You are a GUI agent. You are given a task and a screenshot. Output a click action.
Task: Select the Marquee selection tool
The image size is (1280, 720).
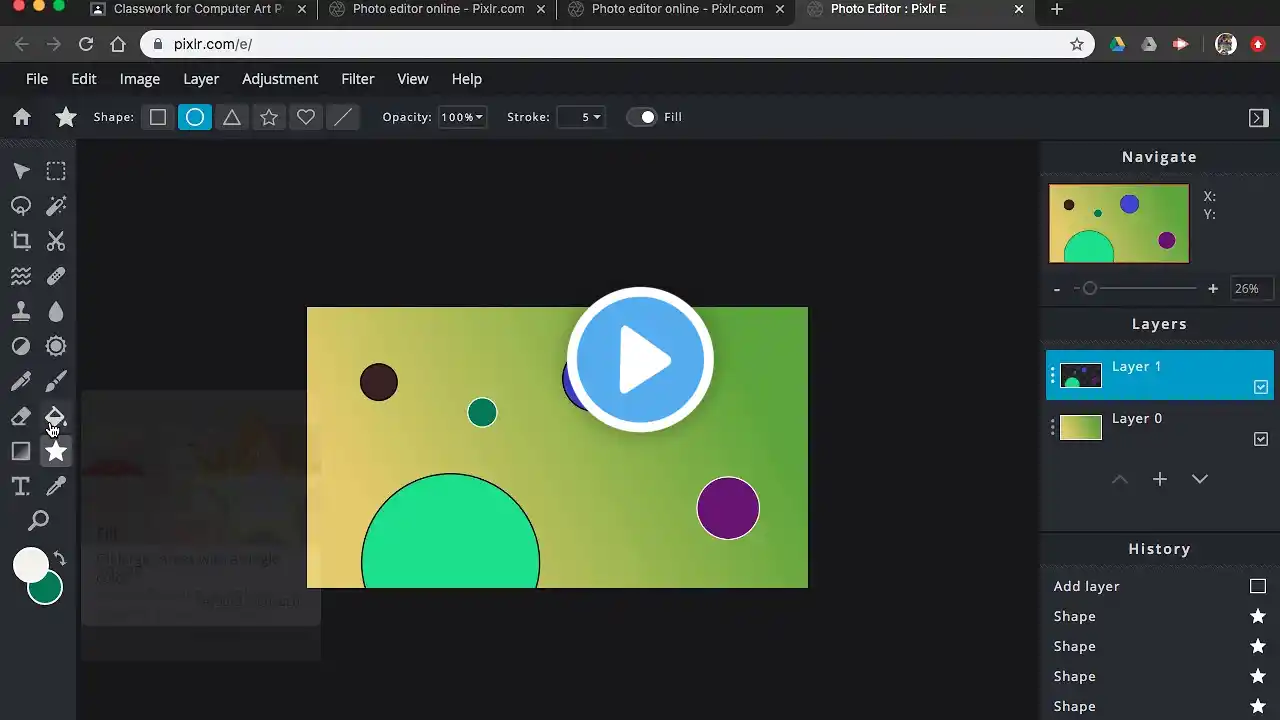pyautogui.click(x=56, y=172)
